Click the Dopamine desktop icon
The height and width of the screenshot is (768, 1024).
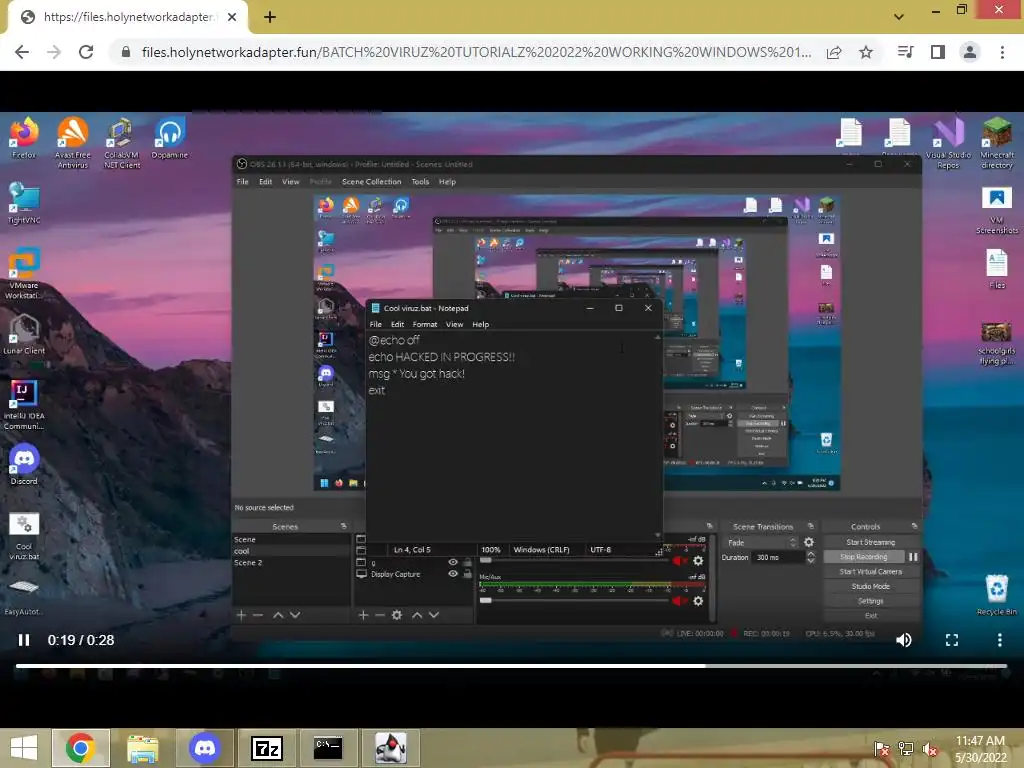point(170,138)
